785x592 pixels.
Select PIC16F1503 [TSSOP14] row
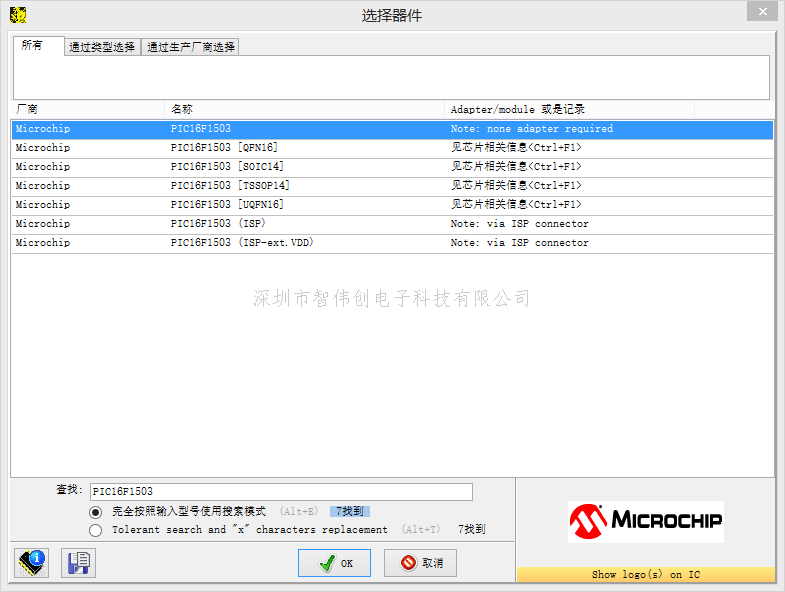(392, 186)
